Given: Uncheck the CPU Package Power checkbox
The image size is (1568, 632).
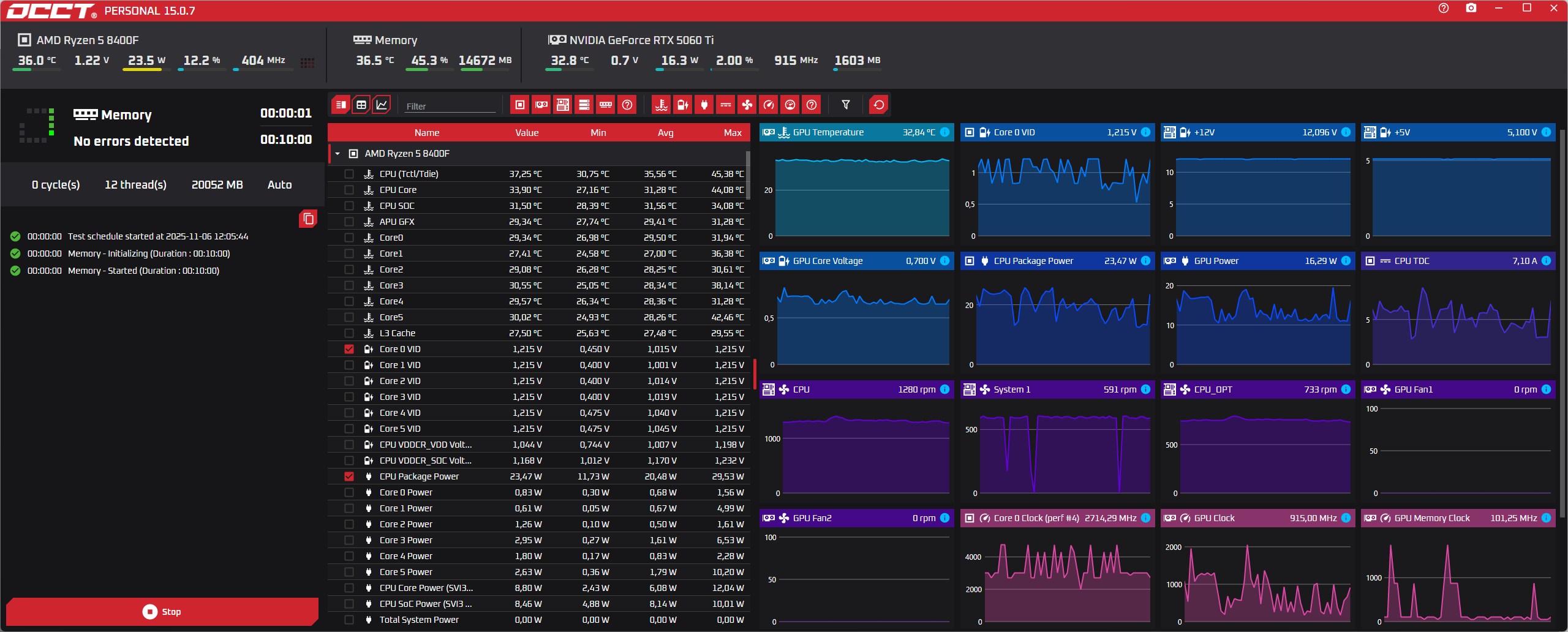Looking at the screenshot, I should coord(349,476).
